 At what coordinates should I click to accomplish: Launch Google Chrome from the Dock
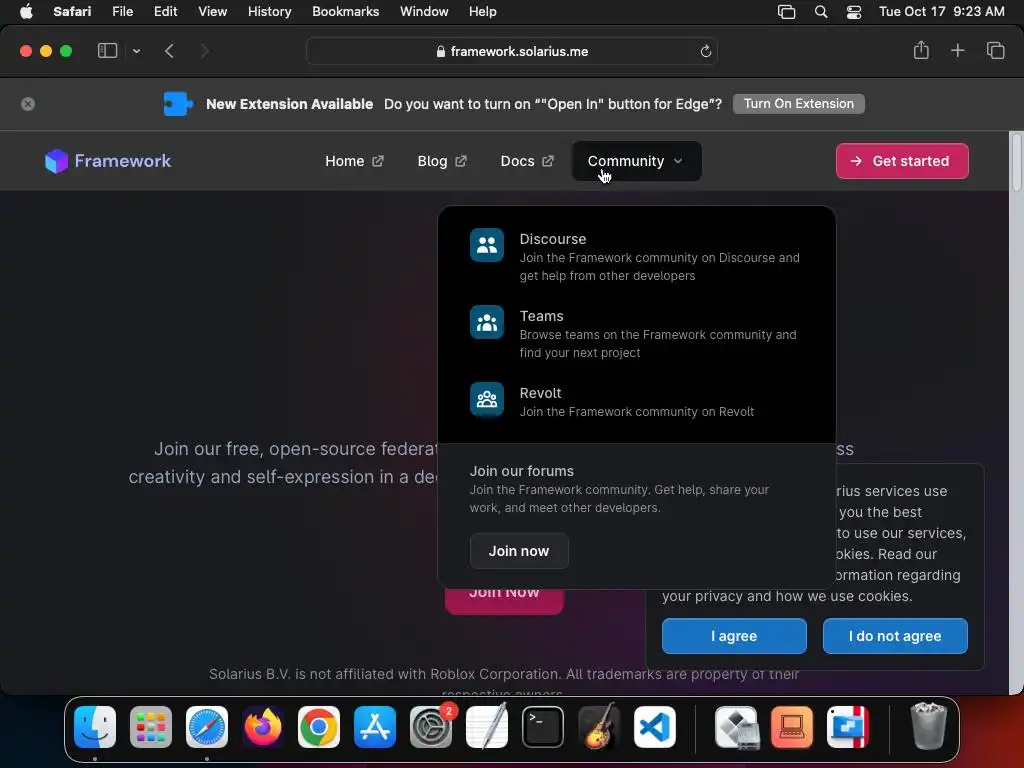coord(319,727)
